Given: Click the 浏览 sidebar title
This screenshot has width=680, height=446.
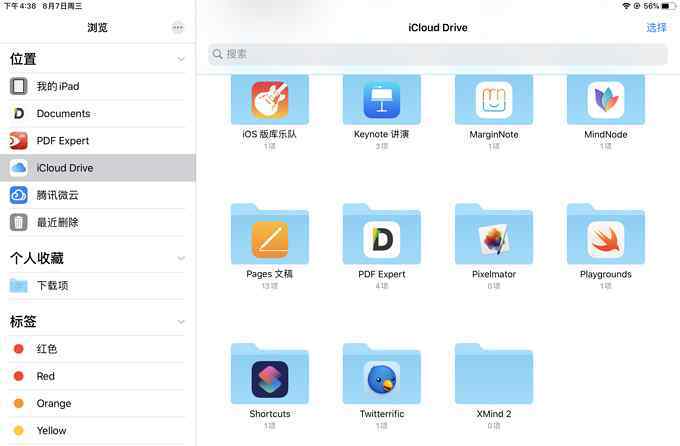Looking at the screenshot, I should 97,28.
